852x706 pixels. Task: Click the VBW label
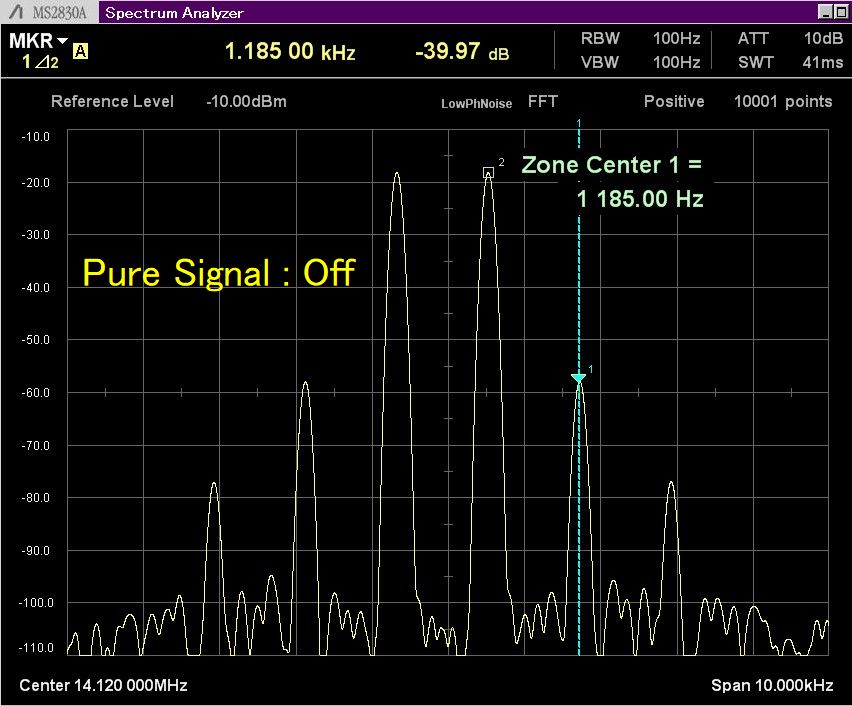pyautogui.click(x=600, y=62)
